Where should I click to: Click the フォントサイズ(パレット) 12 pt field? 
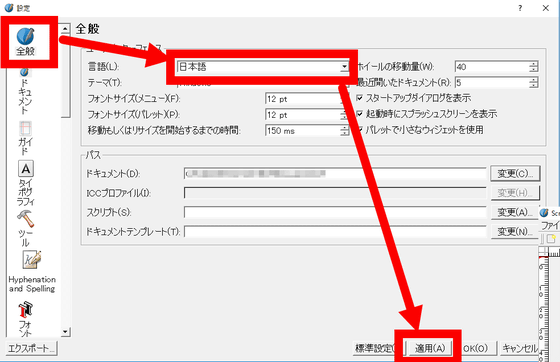[x=302, y=115]
